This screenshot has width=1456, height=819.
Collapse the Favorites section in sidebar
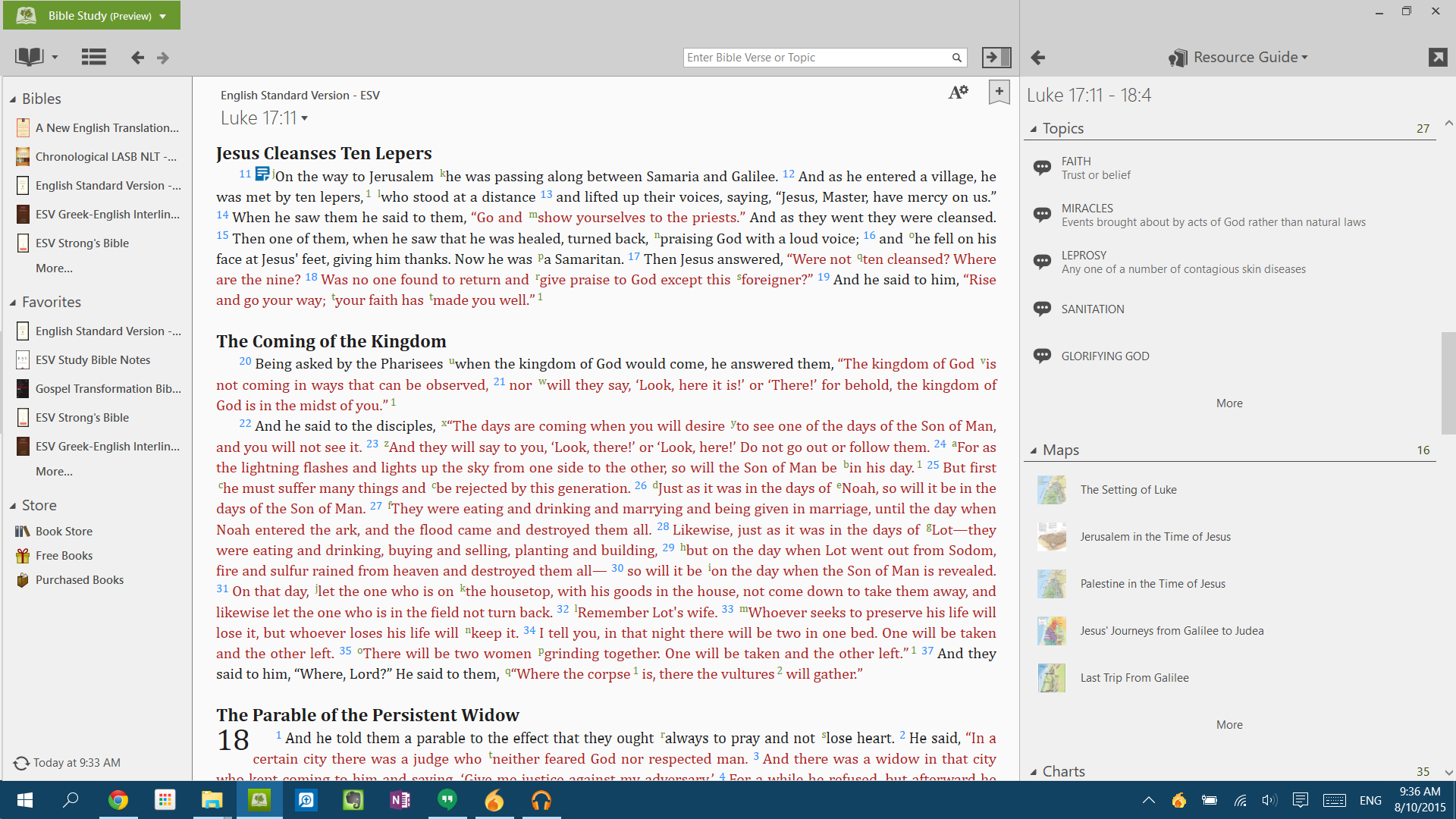coord(12,303)
